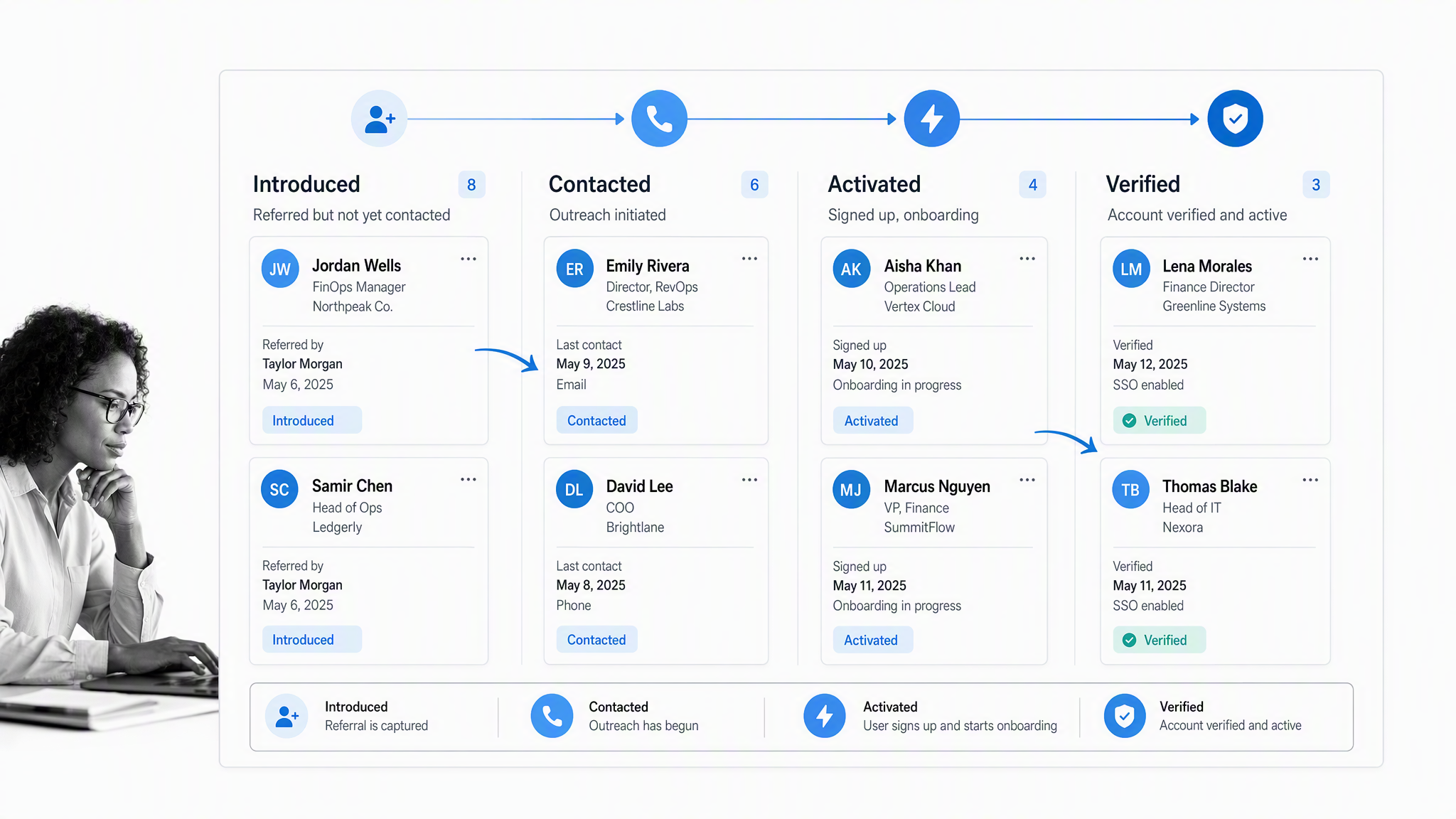The width and height of the screenshot is (1456, 819).
Task: Click the JW avatar for Jordan Wells
Action: [x=280, y=269]
